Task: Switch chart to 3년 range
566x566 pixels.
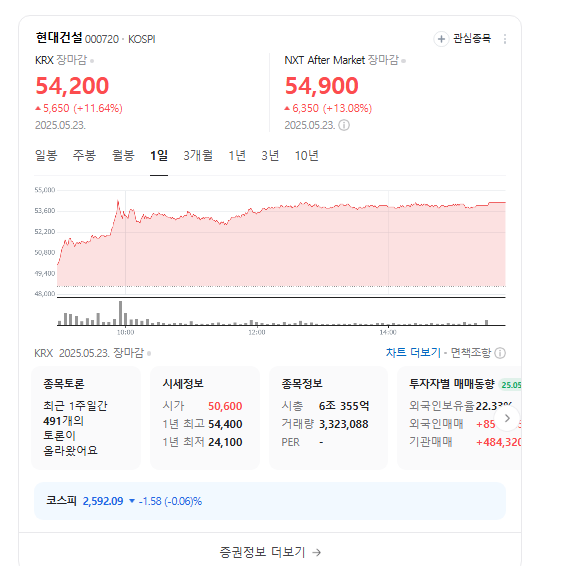Action: click(270, 156)
